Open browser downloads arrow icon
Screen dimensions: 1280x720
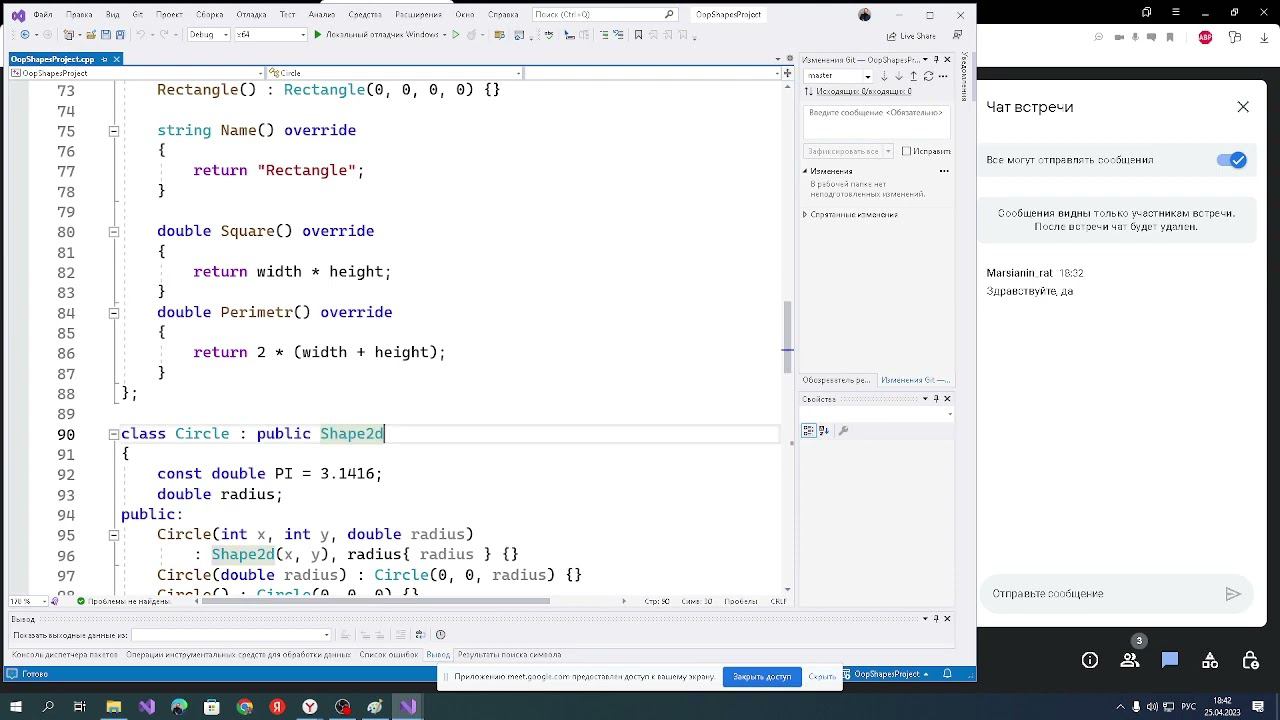pos(1262,37)
